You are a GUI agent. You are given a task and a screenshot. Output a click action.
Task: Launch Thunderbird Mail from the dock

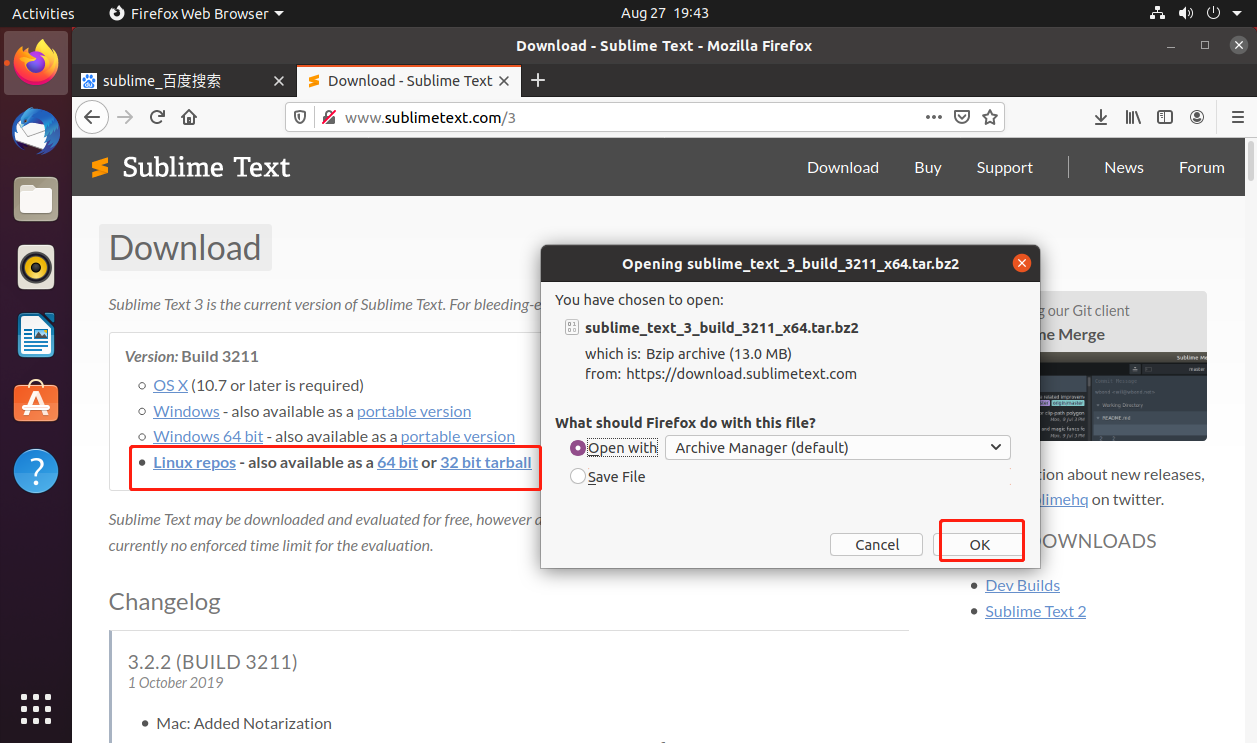click(x=36, y=131)
